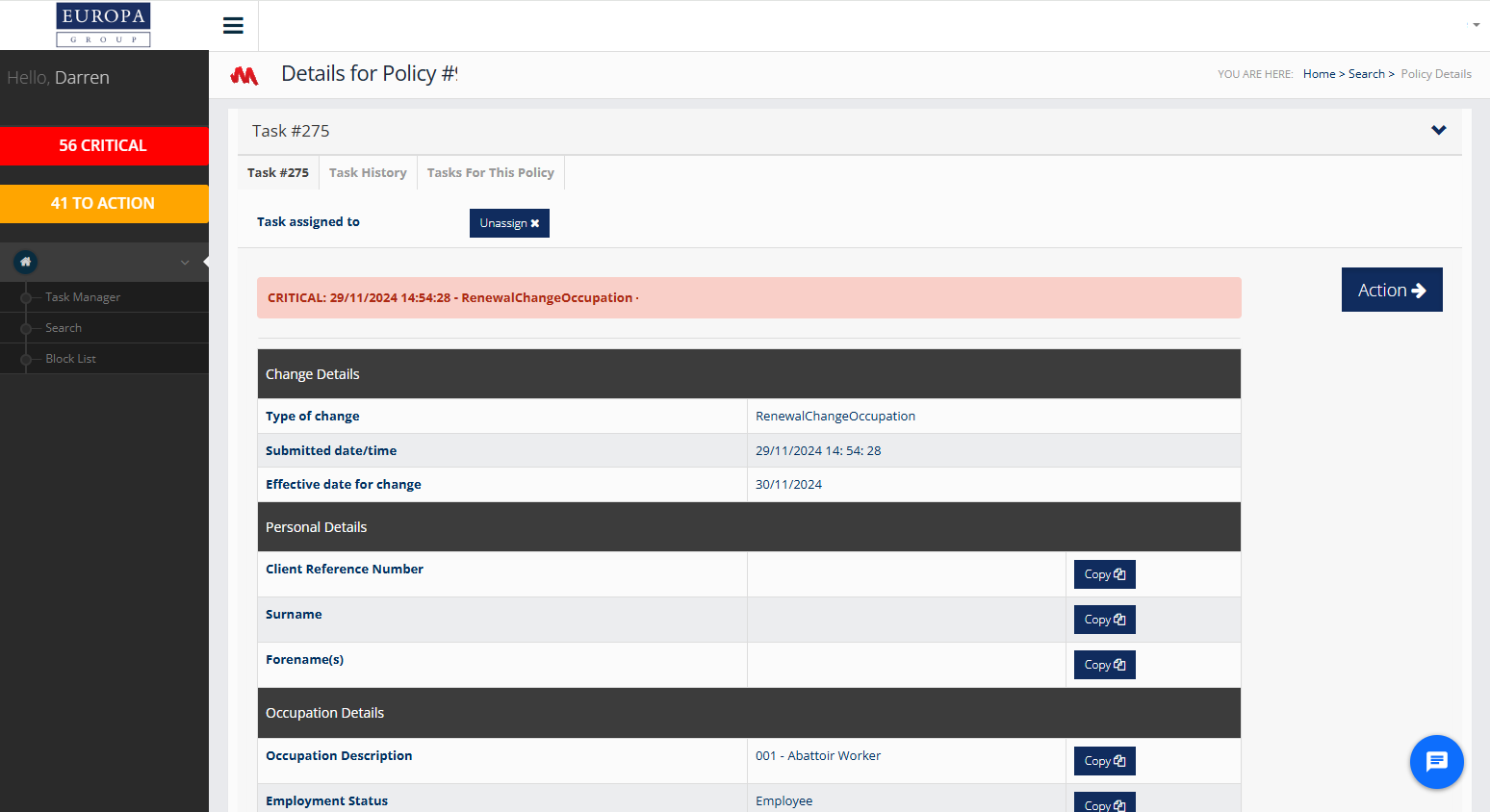Click the Europa Group logo
Screen dimensions: 1490x812
tap(103, 25)
